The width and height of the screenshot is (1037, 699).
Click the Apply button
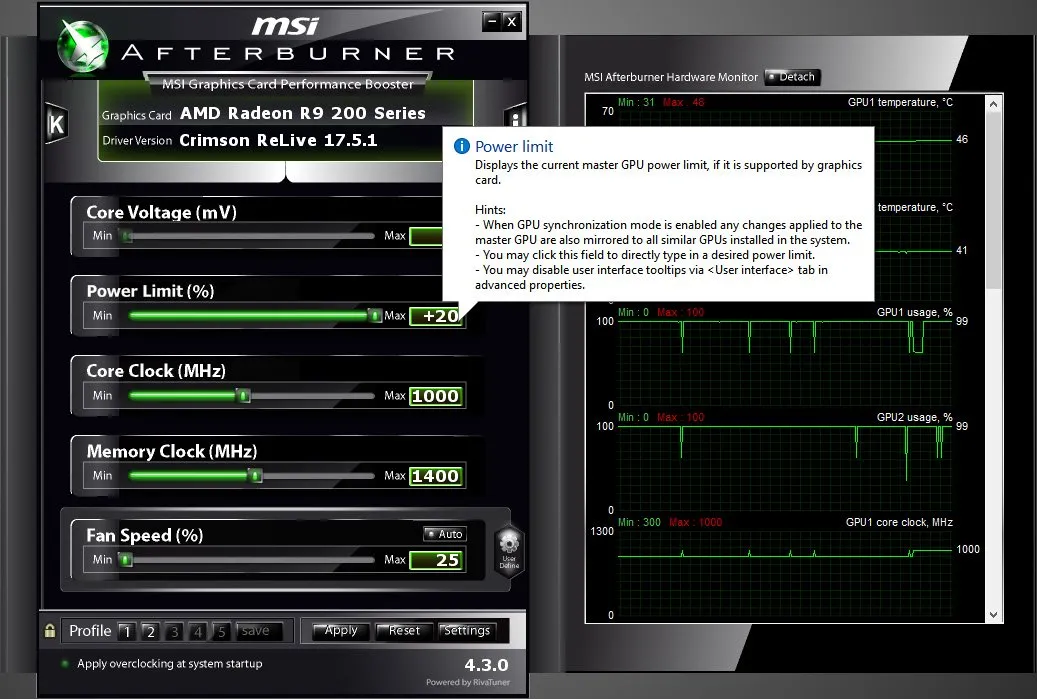coord(340,631)
